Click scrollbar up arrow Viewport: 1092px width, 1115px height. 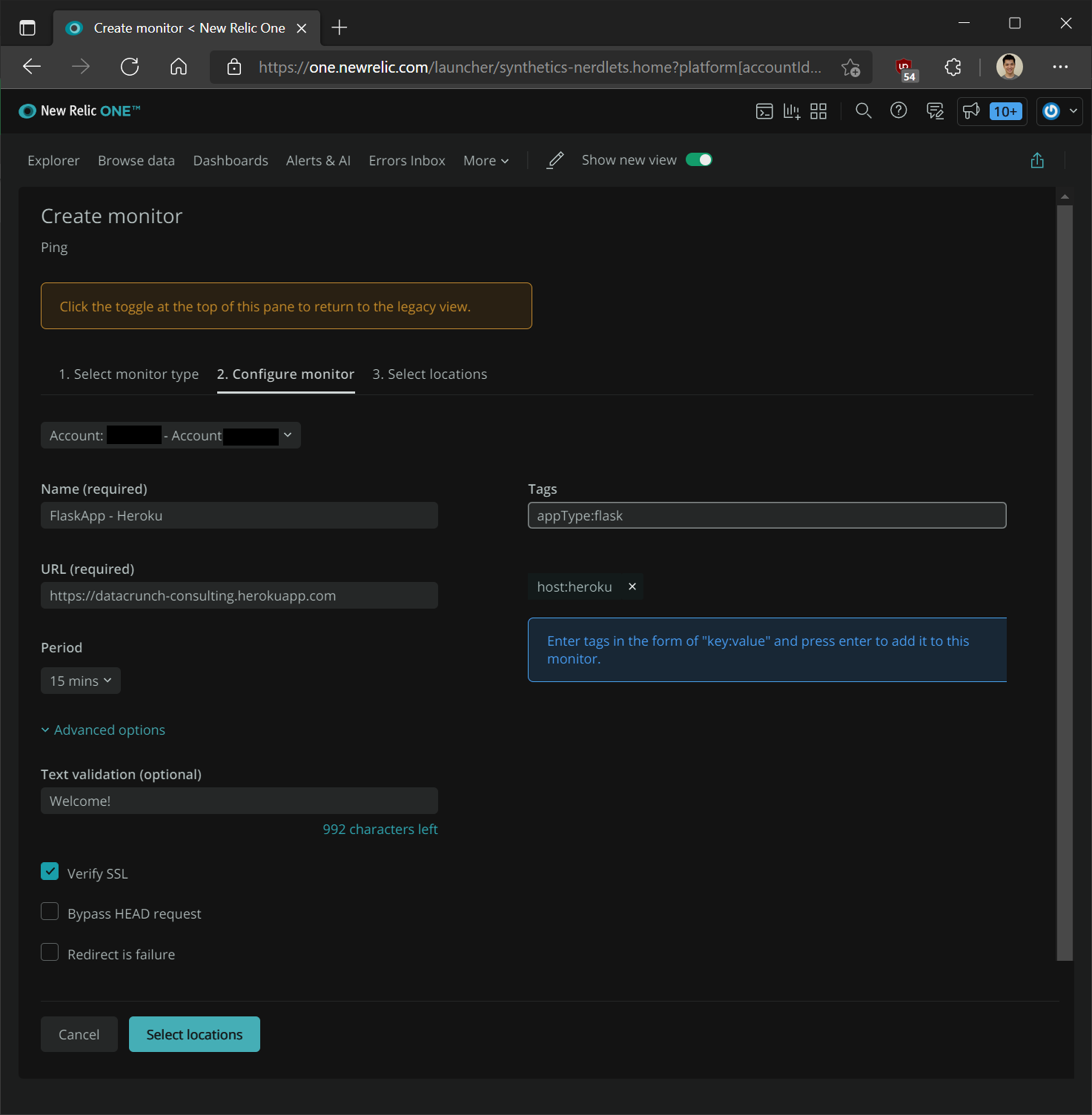point(1065,196)
